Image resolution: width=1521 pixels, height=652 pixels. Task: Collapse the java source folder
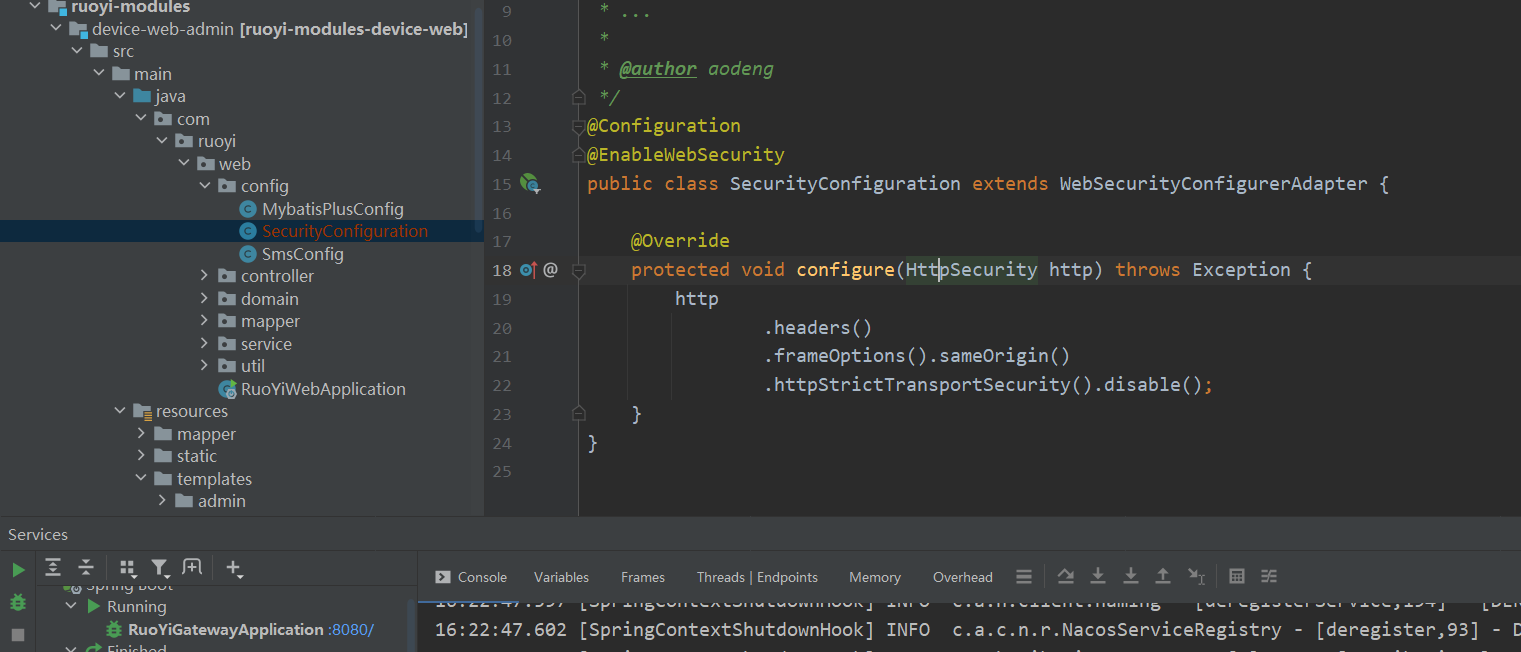point(120,96)
